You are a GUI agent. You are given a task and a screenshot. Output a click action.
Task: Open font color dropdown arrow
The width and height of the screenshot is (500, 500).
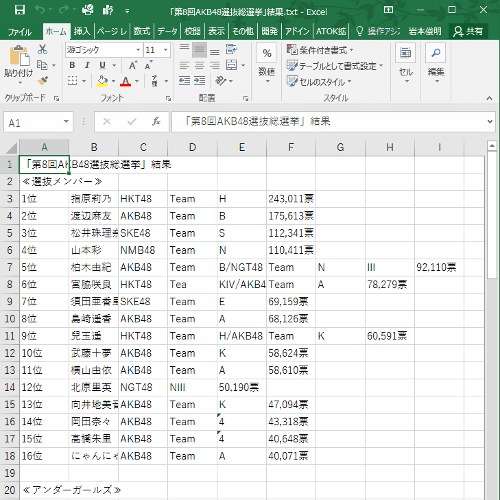[137, 81]
